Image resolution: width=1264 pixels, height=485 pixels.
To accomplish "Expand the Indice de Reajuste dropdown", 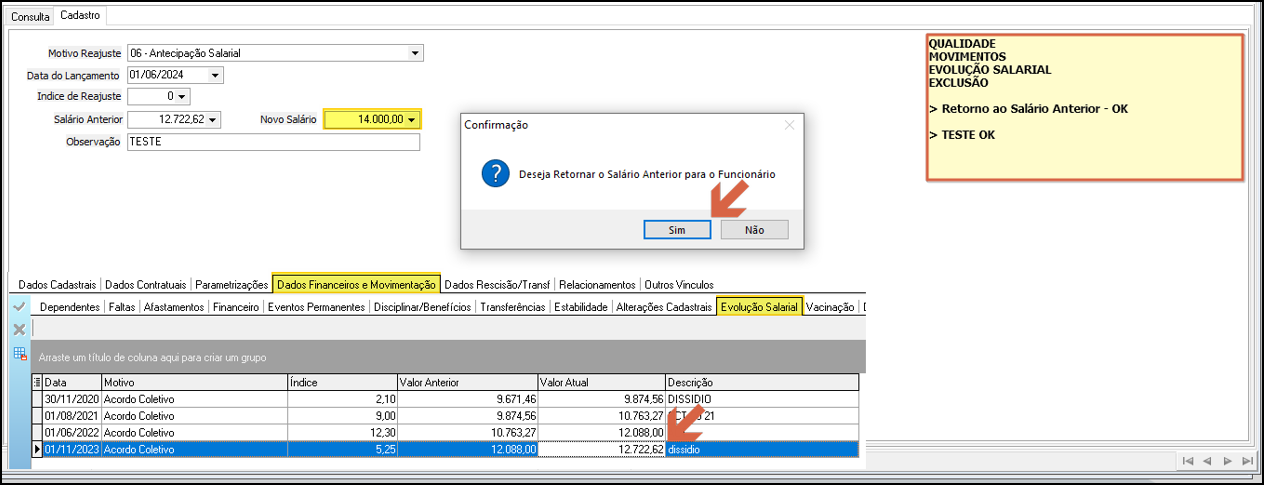I will (183, 97).
